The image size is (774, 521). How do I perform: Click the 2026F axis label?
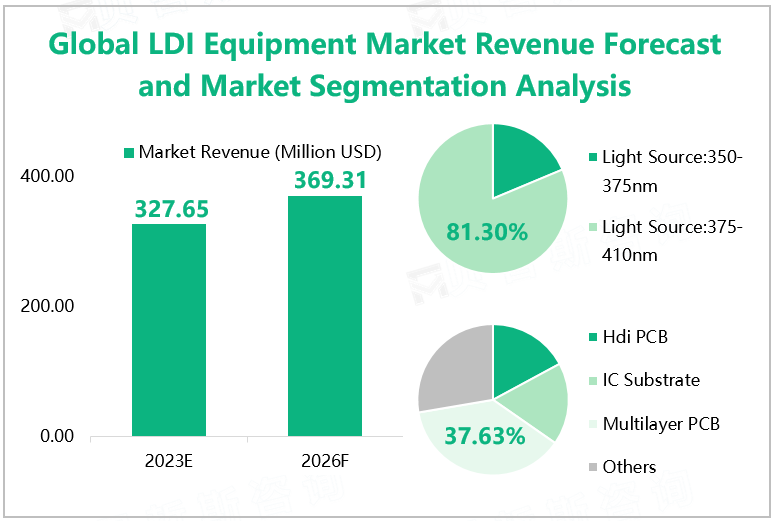pos(325,461)
